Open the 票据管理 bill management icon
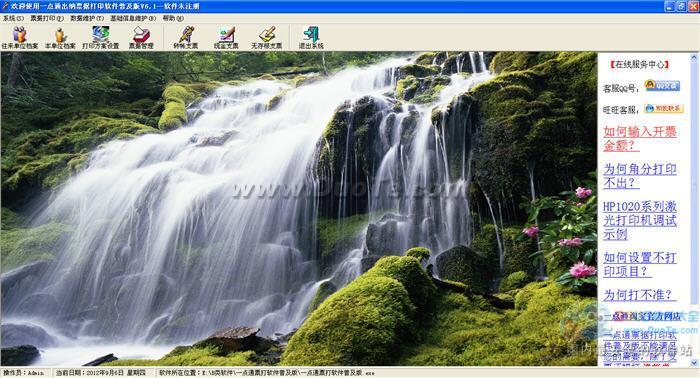Image resolution: width=700 pixels, height=378 pixels. tap(141, 37)
